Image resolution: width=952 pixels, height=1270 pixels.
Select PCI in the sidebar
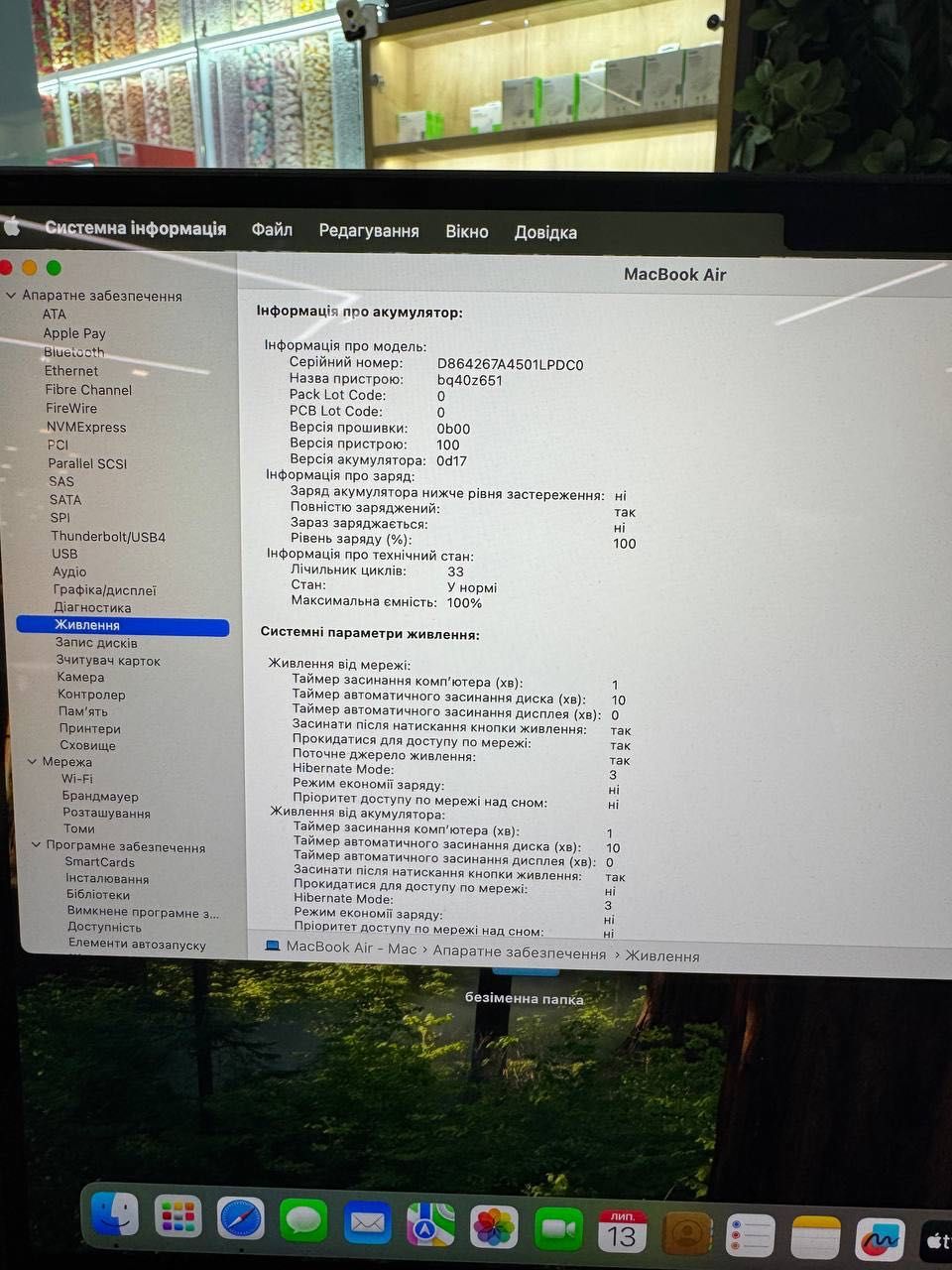[x=59, y=444]
